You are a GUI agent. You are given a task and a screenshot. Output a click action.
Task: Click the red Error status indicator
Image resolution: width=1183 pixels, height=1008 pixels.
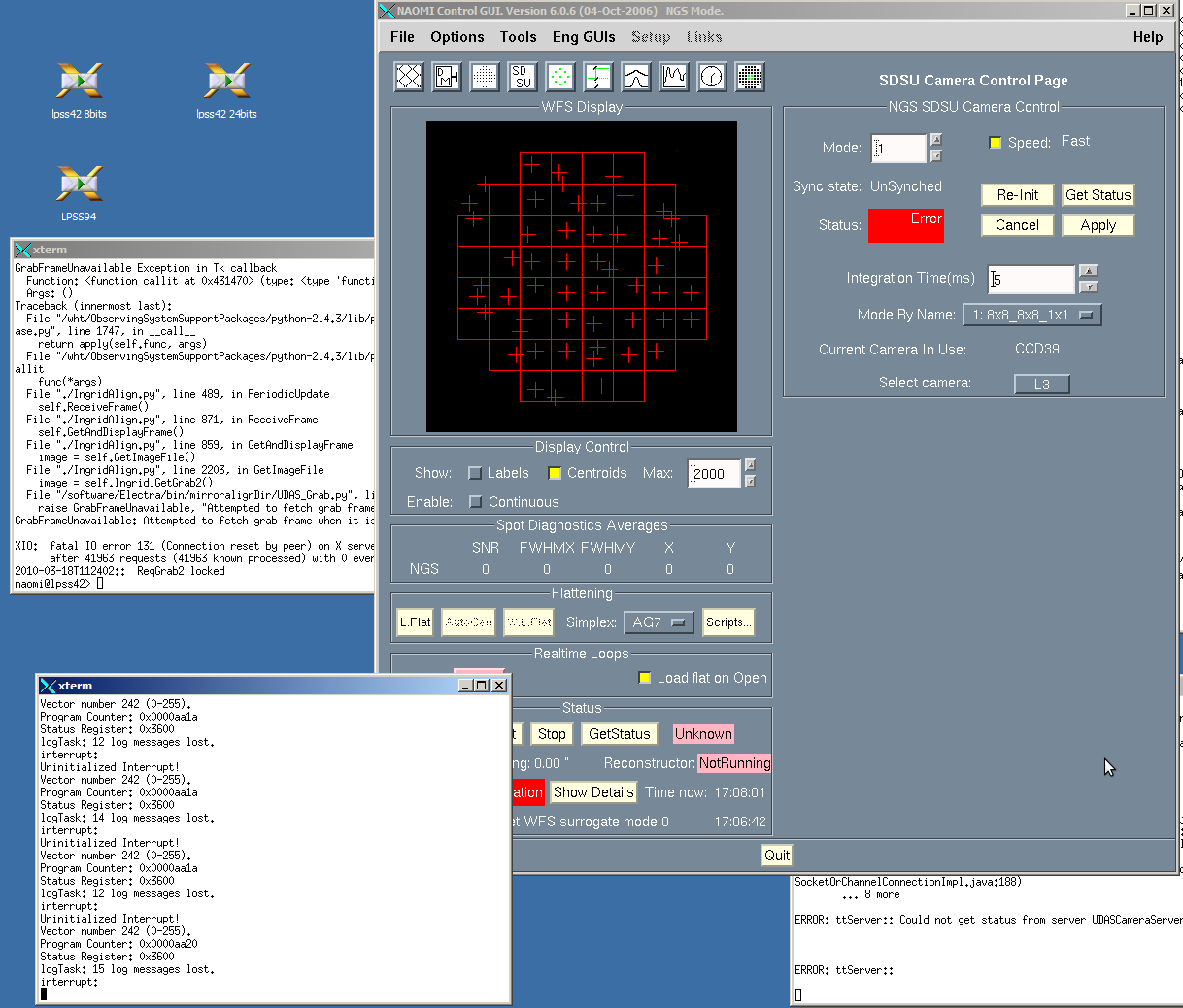point(906,225)
